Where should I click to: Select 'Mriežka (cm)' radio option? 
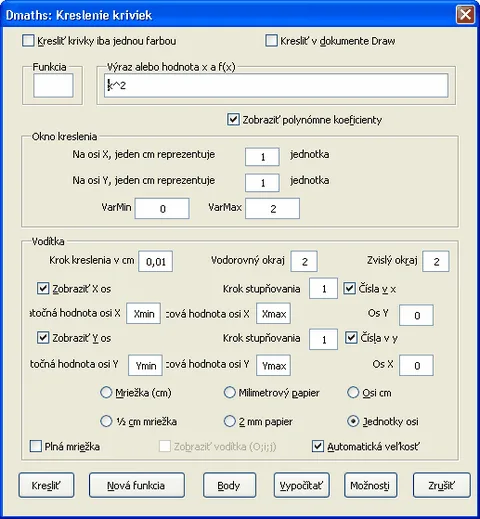coord(106,392)
